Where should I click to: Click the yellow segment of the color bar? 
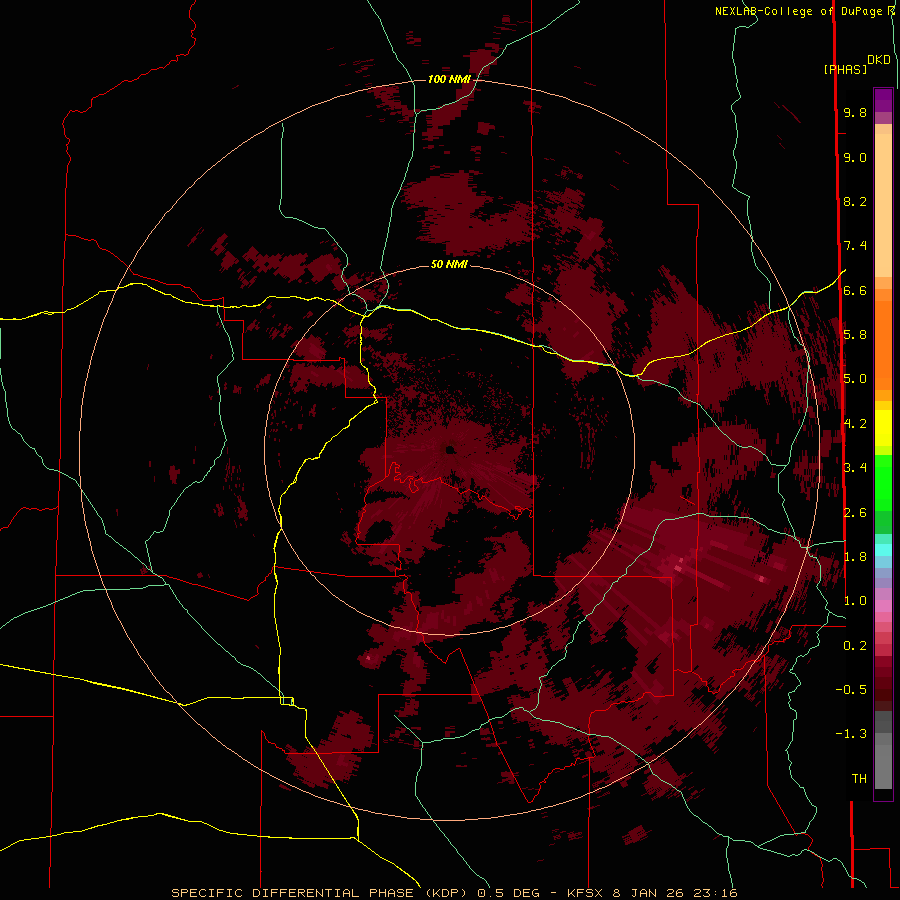(x=883, y=428)
